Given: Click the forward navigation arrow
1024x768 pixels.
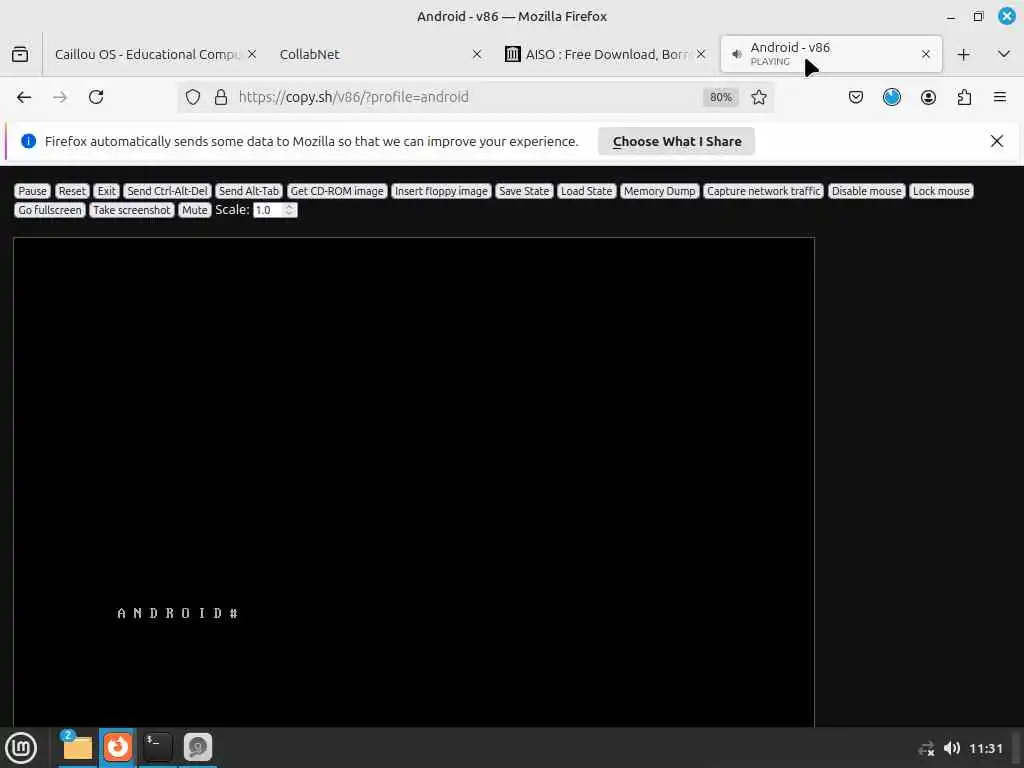Looking at the screenshot, I should pyautogui.click(x=60, y=97).
